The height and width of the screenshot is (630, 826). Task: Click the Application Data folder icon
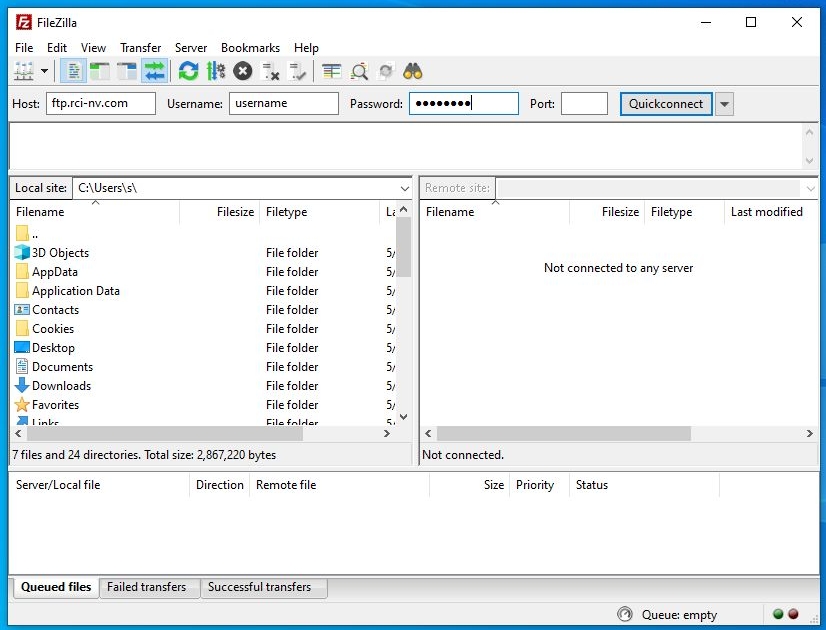pyautogui.click(x=22, y=290)
